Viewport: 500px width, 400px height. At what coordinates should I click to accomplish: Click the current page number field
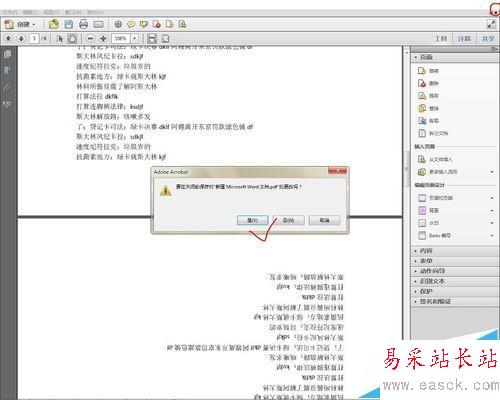pos(34,39)
